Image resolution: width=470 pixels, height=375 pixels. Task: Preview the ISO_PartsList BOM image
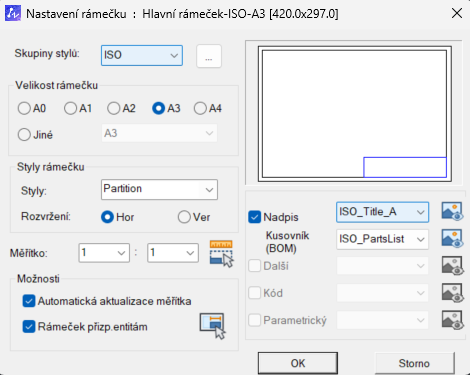click(x=452, y=239)
